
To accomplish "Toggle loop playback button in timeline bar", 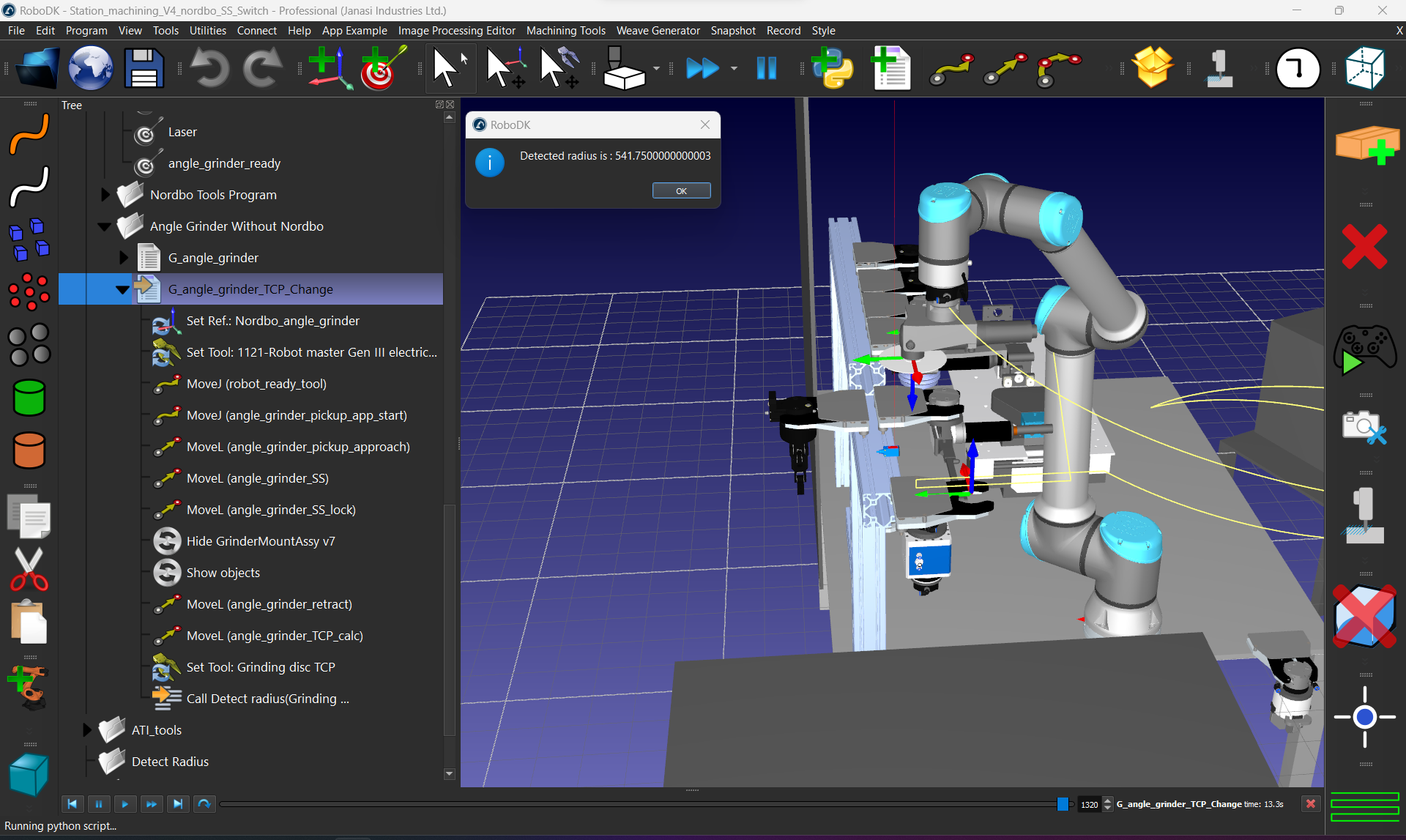I will pos(204,804).
